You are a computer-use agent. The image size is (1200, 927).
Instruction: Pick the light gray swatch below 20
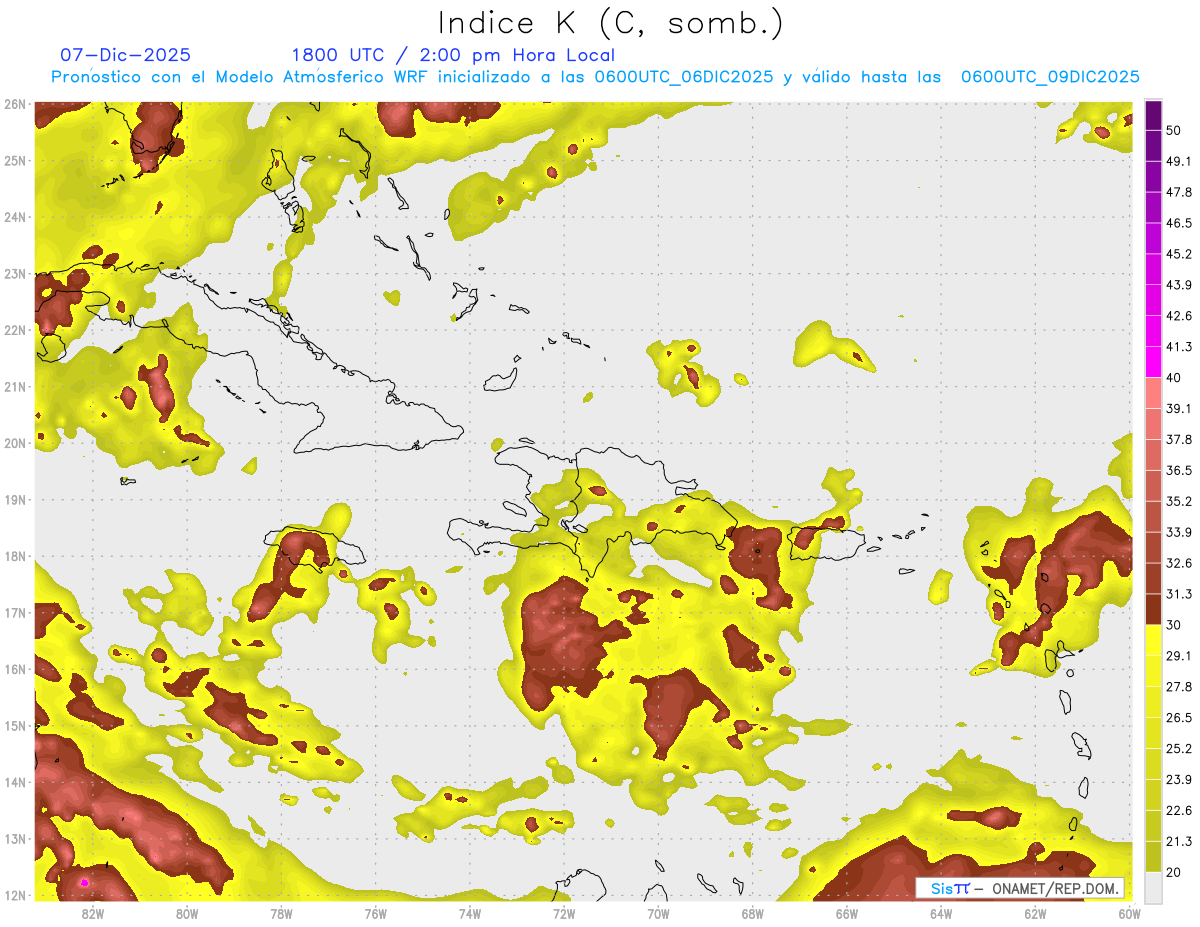pos(1153,887)
